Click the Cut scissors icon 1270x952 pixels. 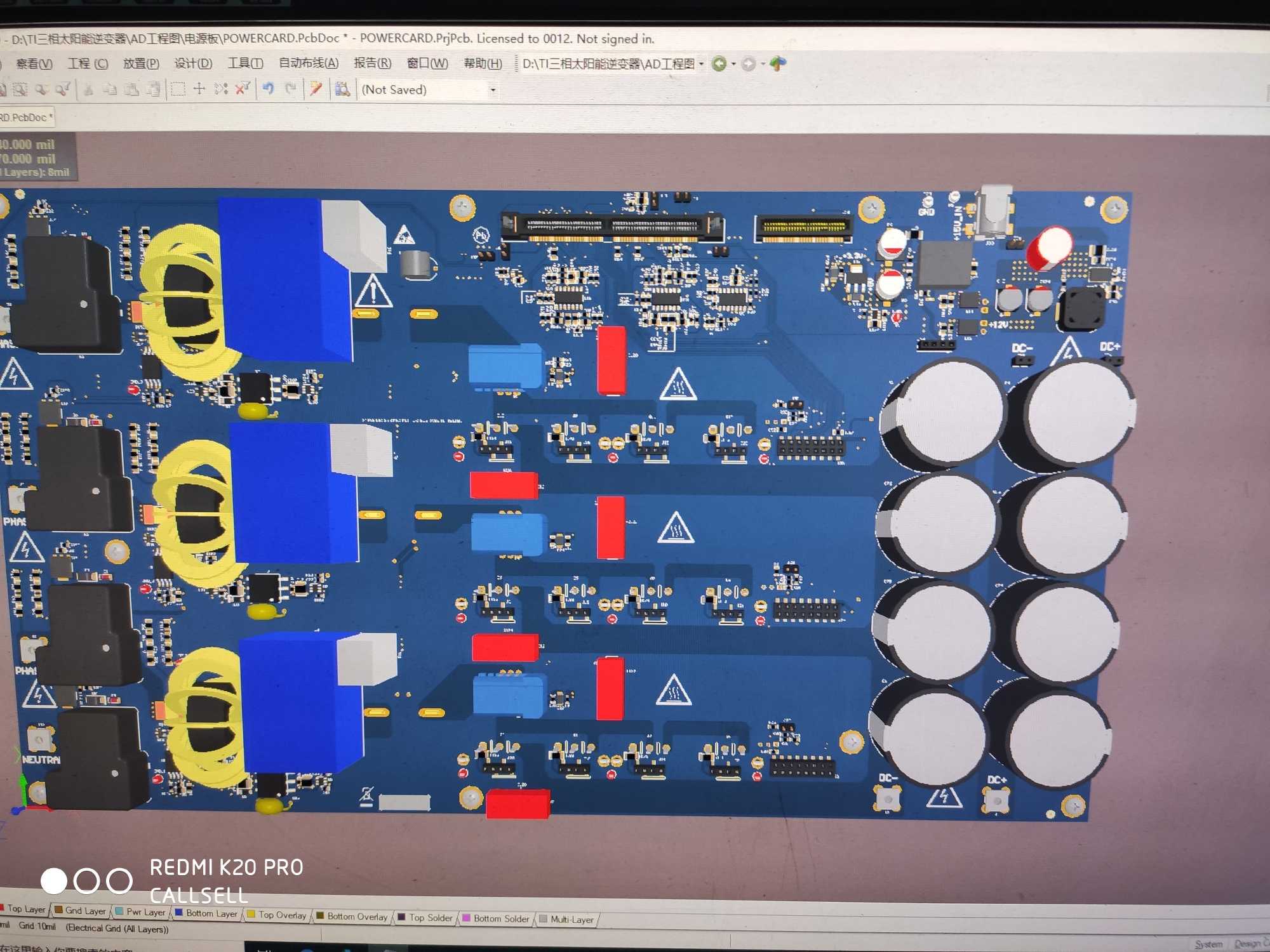89,89
